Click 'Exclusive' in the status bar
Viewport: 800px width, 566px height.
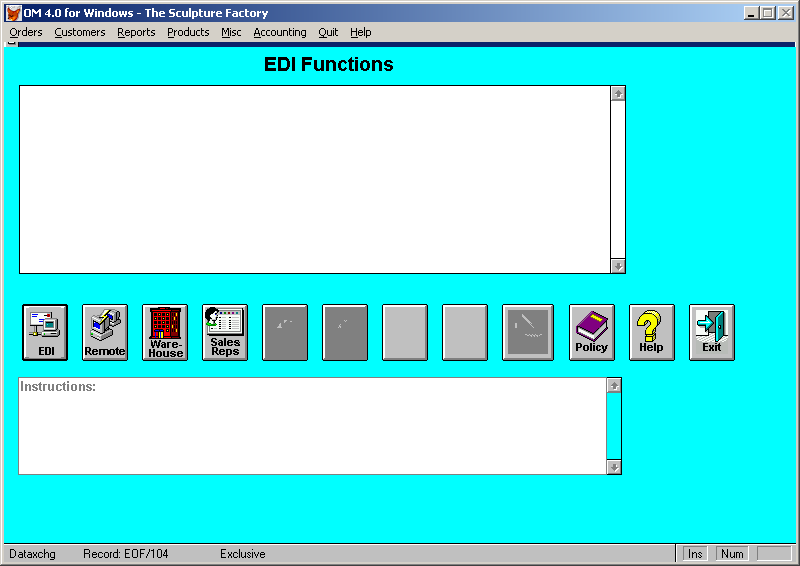242,554
